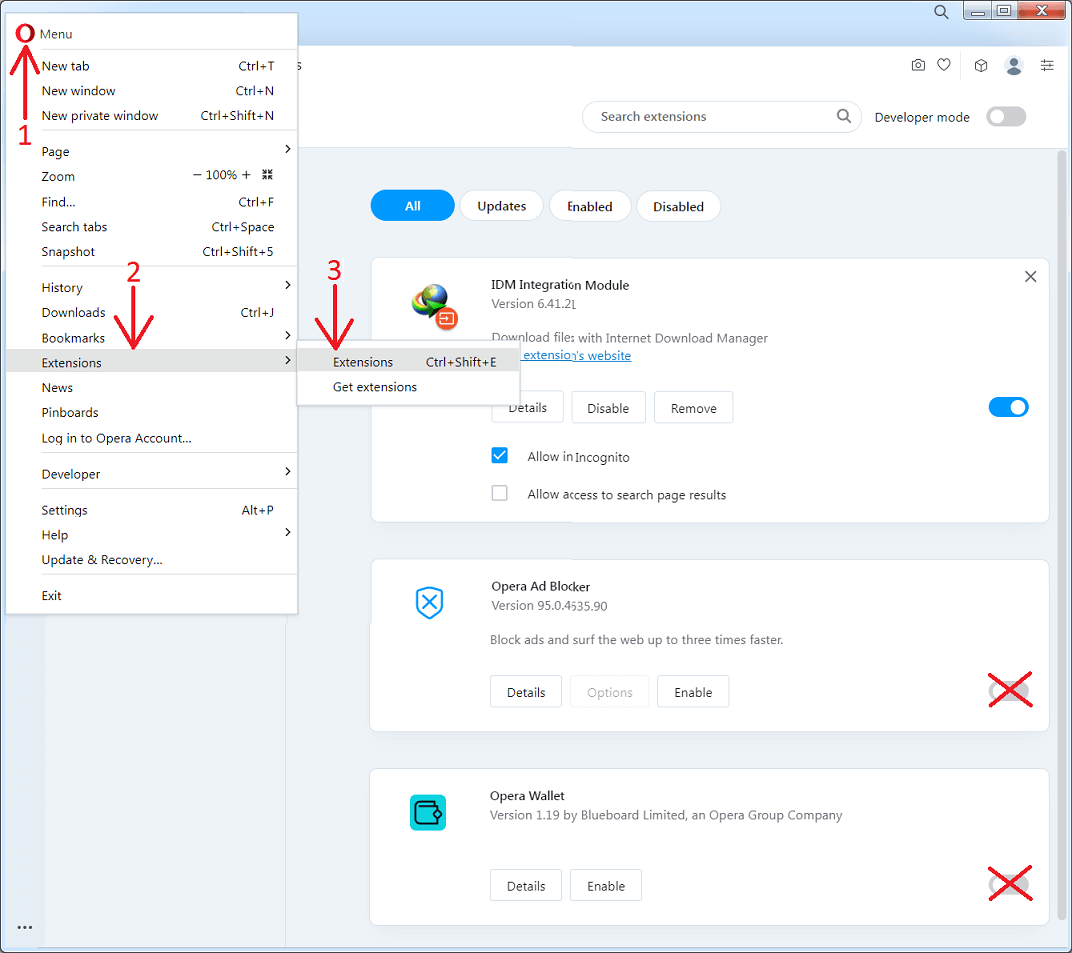Click the Opera Ad Blocker shield icon

[x=429, y=603]
